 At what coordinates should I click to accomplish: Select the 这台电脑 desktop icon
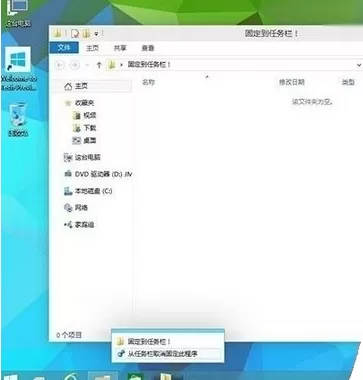tap(18, 14)
